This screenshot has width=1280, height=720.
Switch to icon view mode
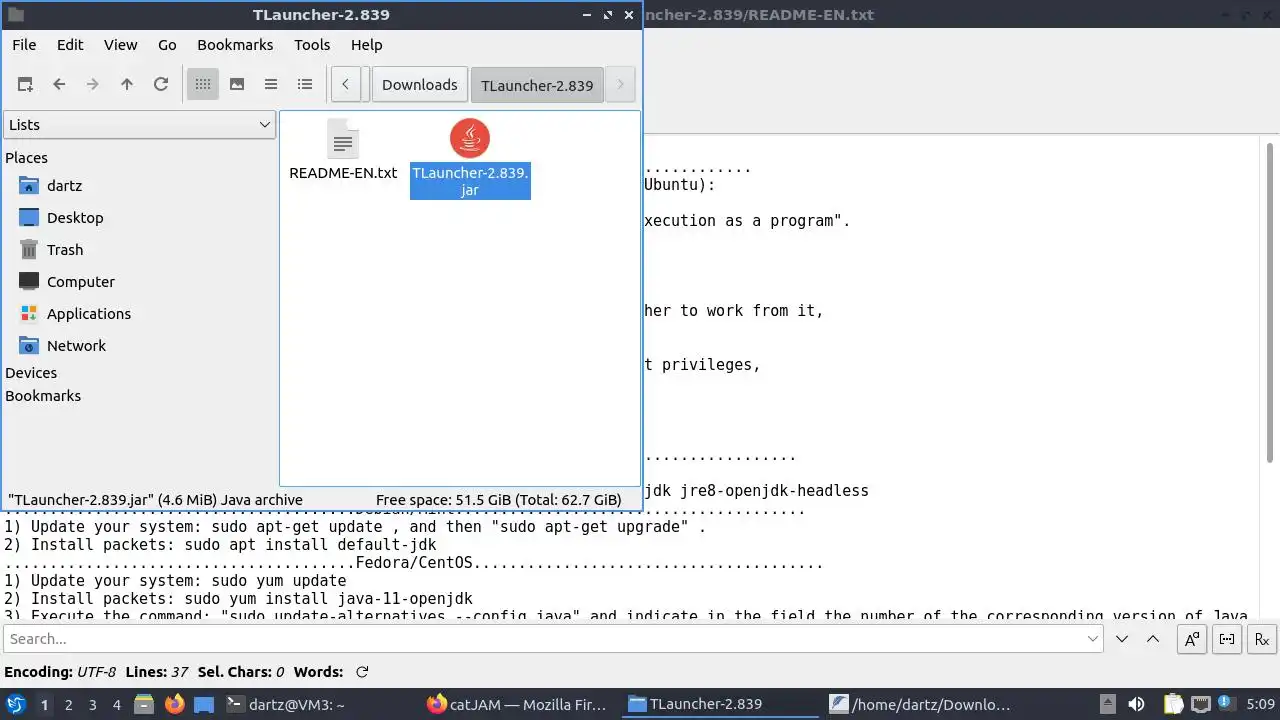tap(203, 85)
